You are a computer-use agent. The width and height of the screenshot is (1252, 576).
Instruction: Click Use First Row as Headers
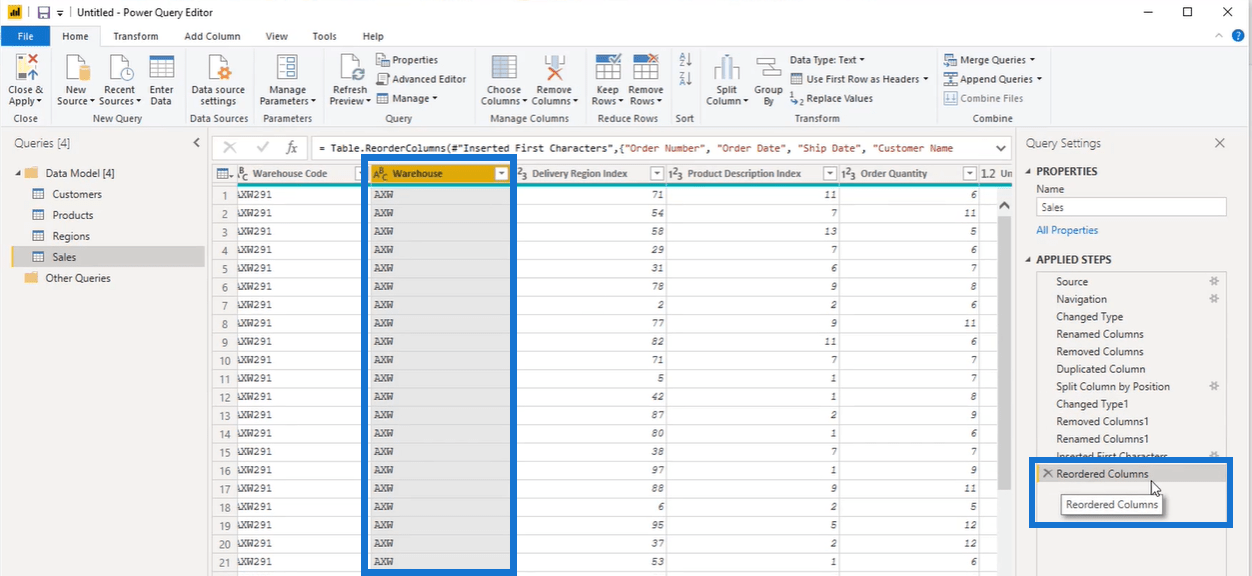pyautogui.click(x=860, y=79)
